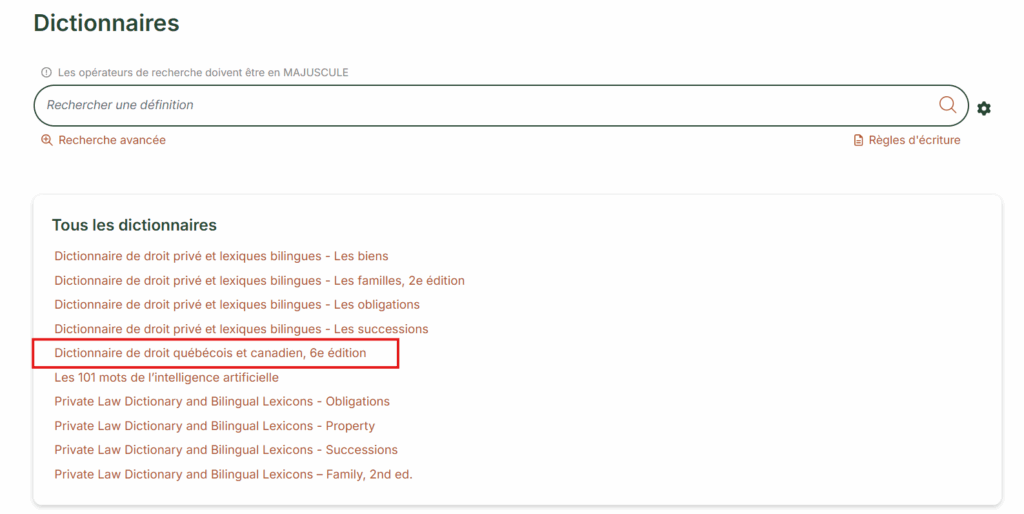Open Private Law Dictionary – Family, 2nd ed.

tap(233, 475)
